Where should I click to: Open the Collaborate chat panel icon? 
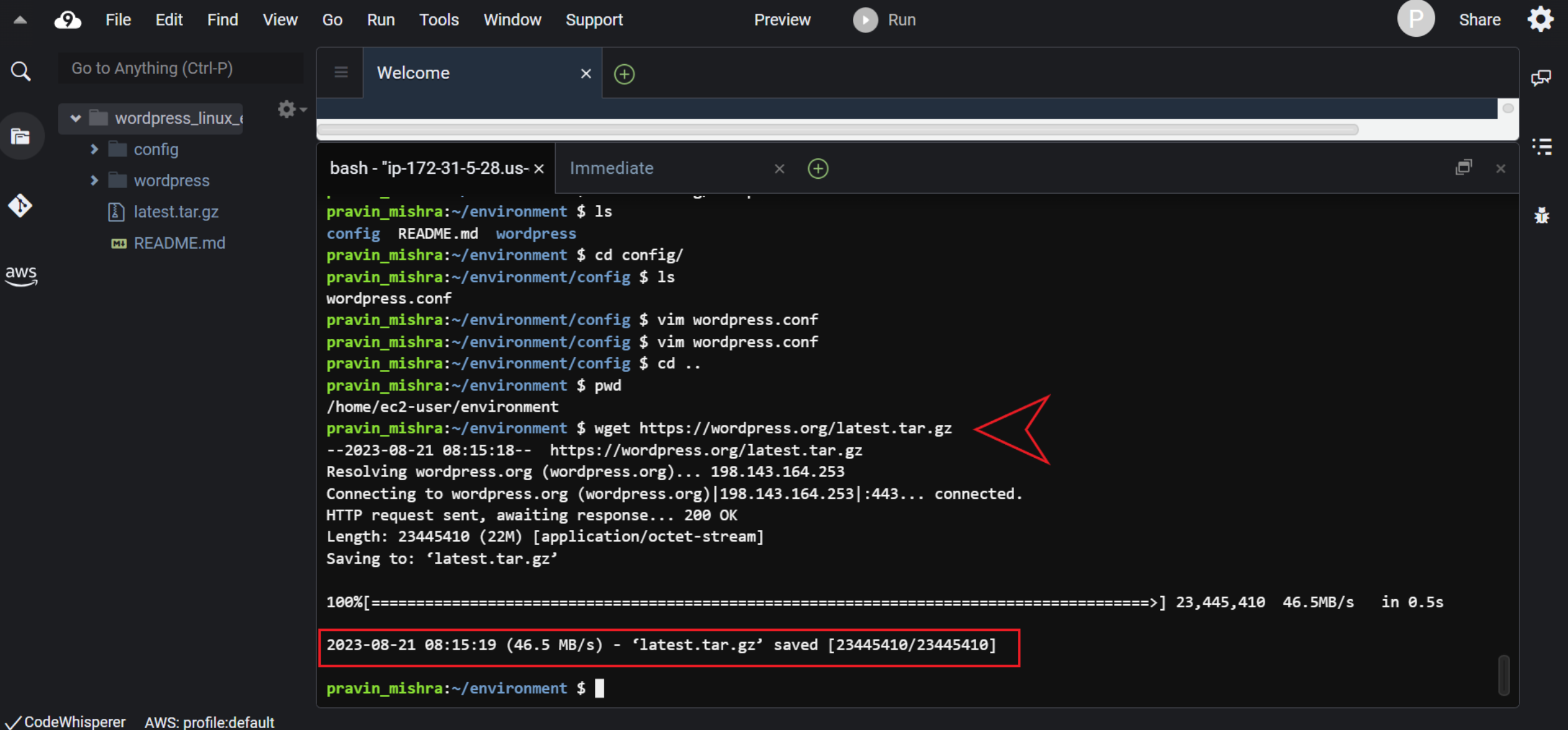pyautogui.click(x=1541, y=78)
